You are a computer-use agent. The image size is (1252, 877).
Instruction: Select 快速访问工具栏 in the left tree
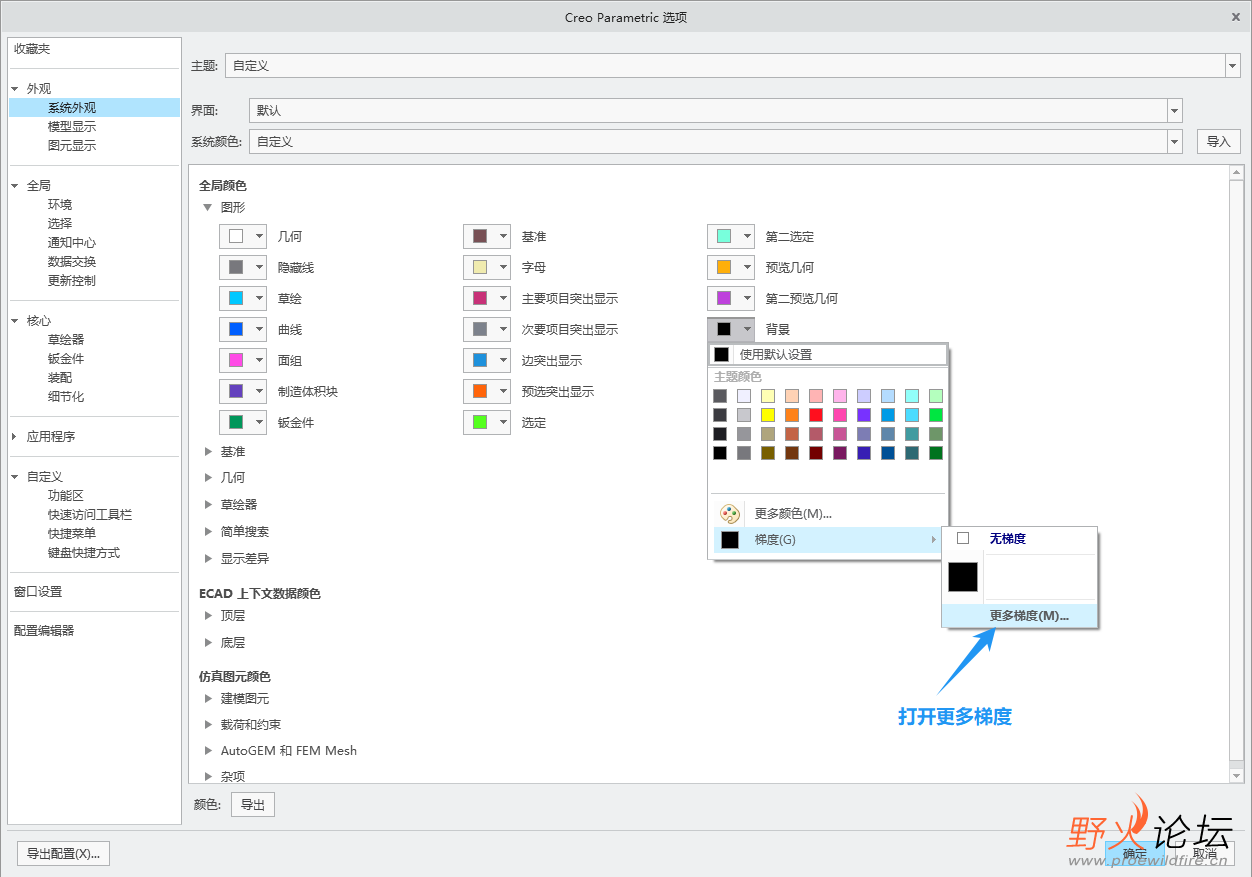point(90,515)
